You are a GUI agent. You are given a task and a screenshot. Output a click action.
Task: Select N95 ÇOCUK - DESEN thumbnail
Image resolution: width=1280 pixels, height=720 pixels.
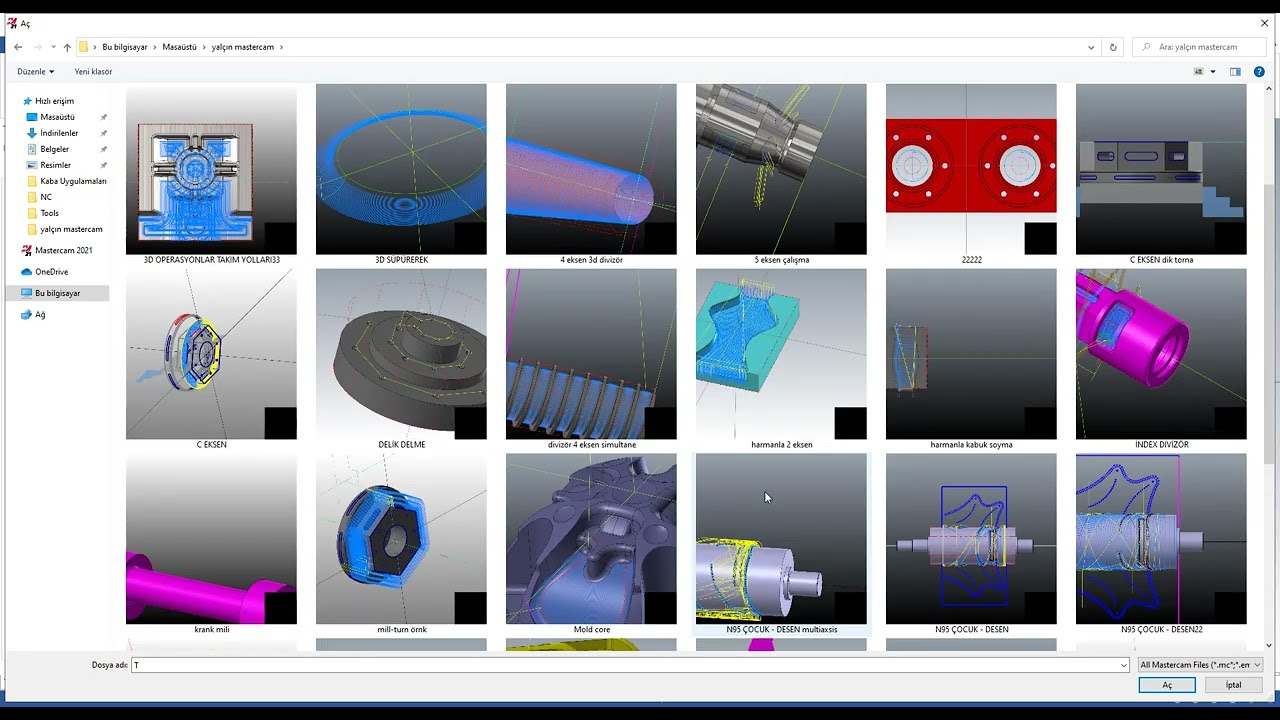point(971,539)
